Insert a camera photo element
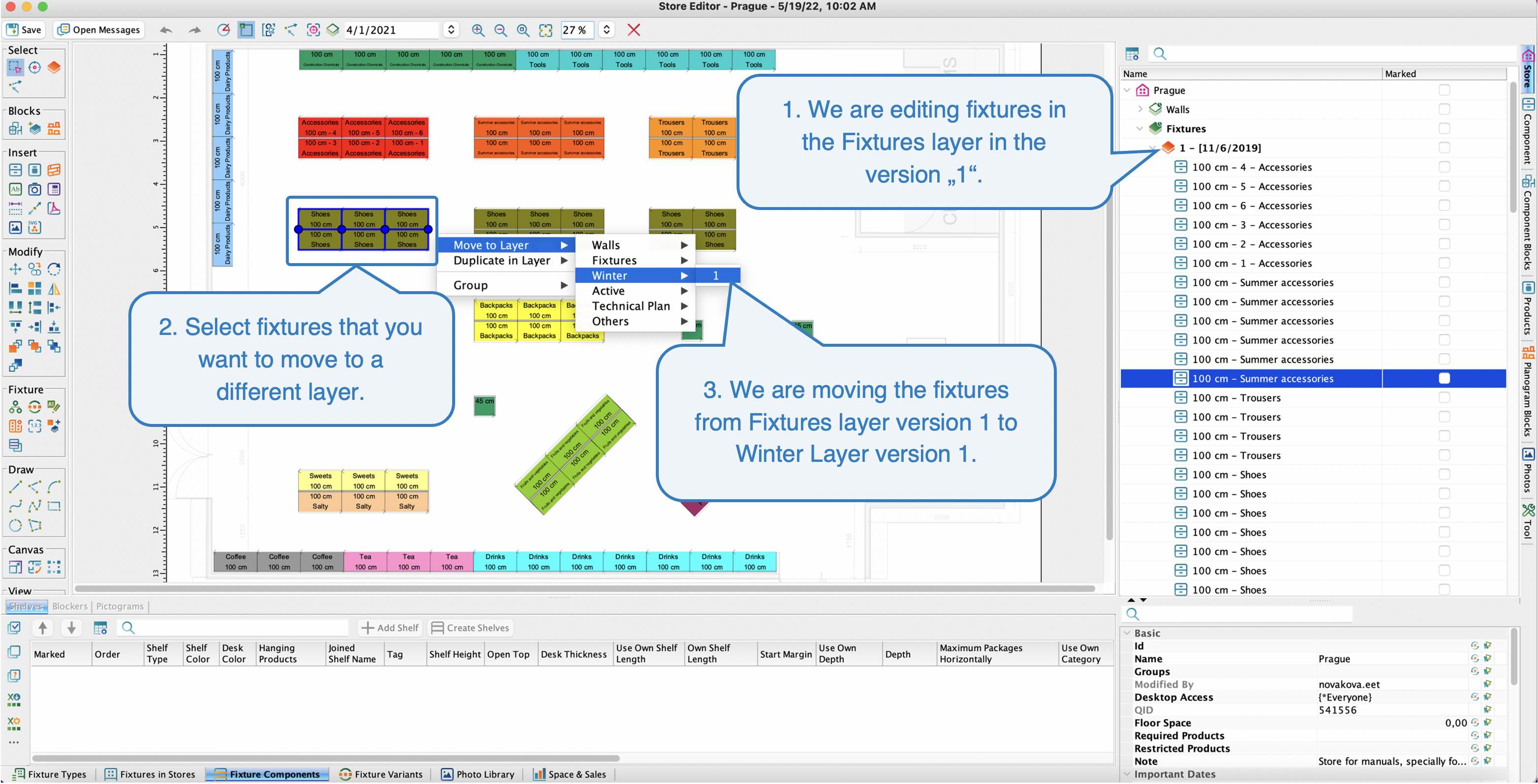The height and width of the screenshot is (784, 1538). [x=34, y=189]
